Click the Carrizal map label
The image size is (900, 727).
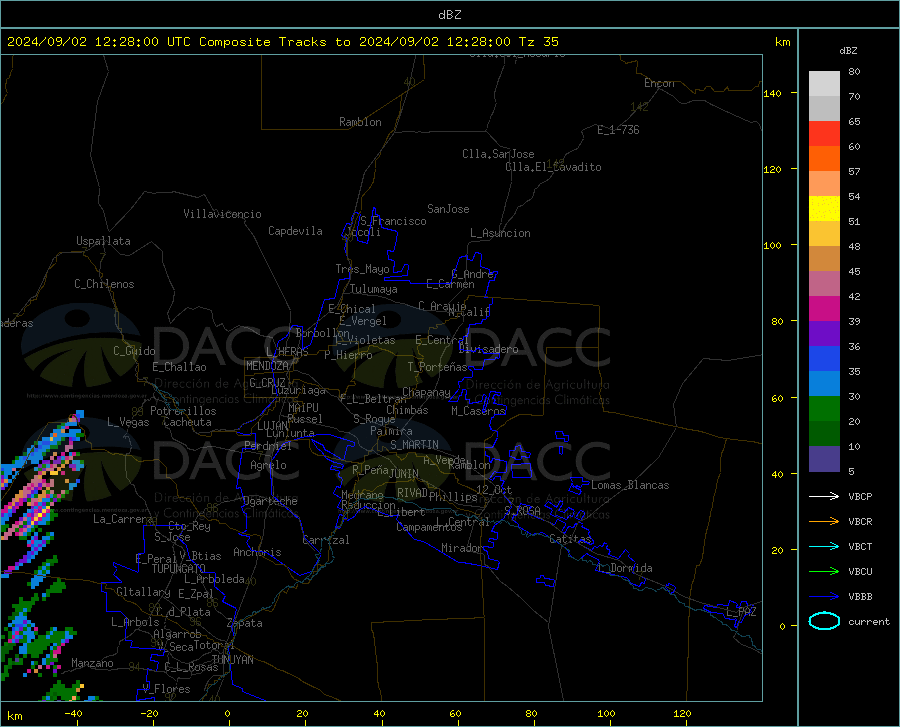(x=326, y=540)
